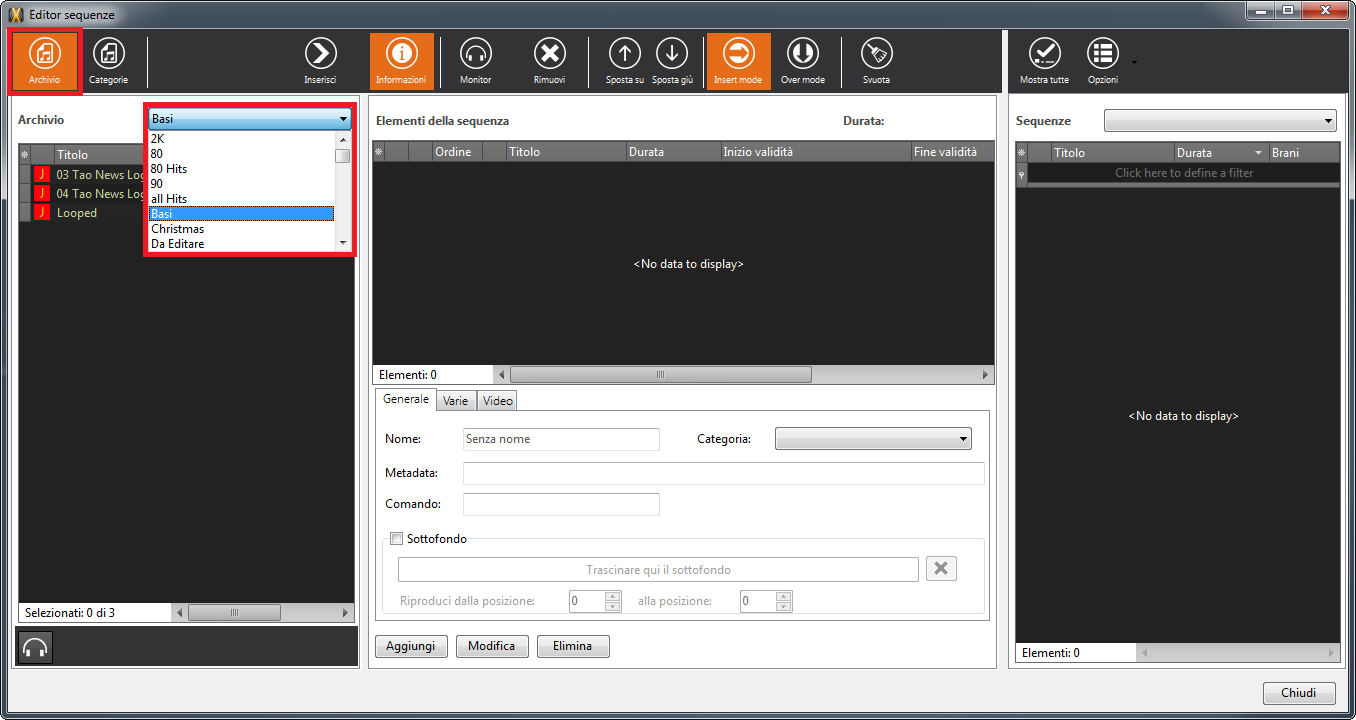Click the scroll right arrow of sequence scrollbar
Screen dimensions: 1356x720
986,375
